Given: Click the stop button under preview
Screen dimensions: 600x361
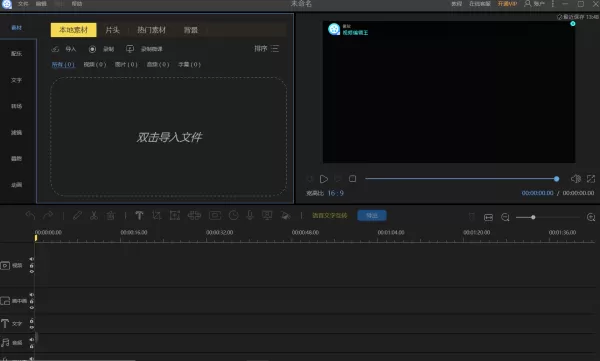Looking at the screenshot, I should click(352, 179).
